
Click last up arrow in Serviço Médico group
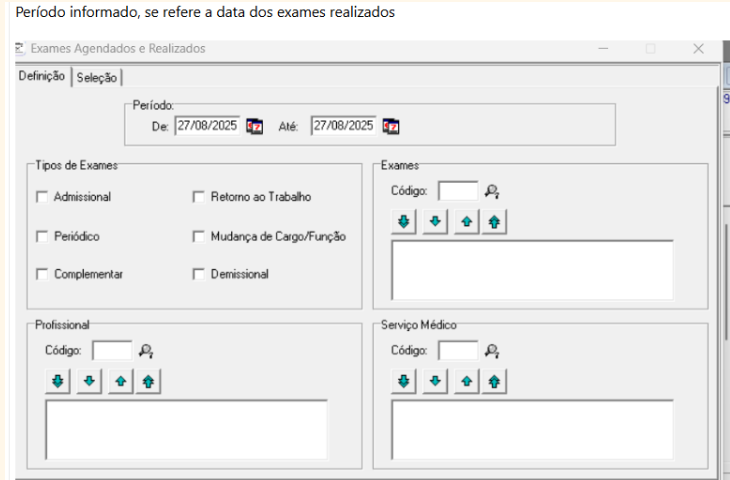(x=494, y=381)
